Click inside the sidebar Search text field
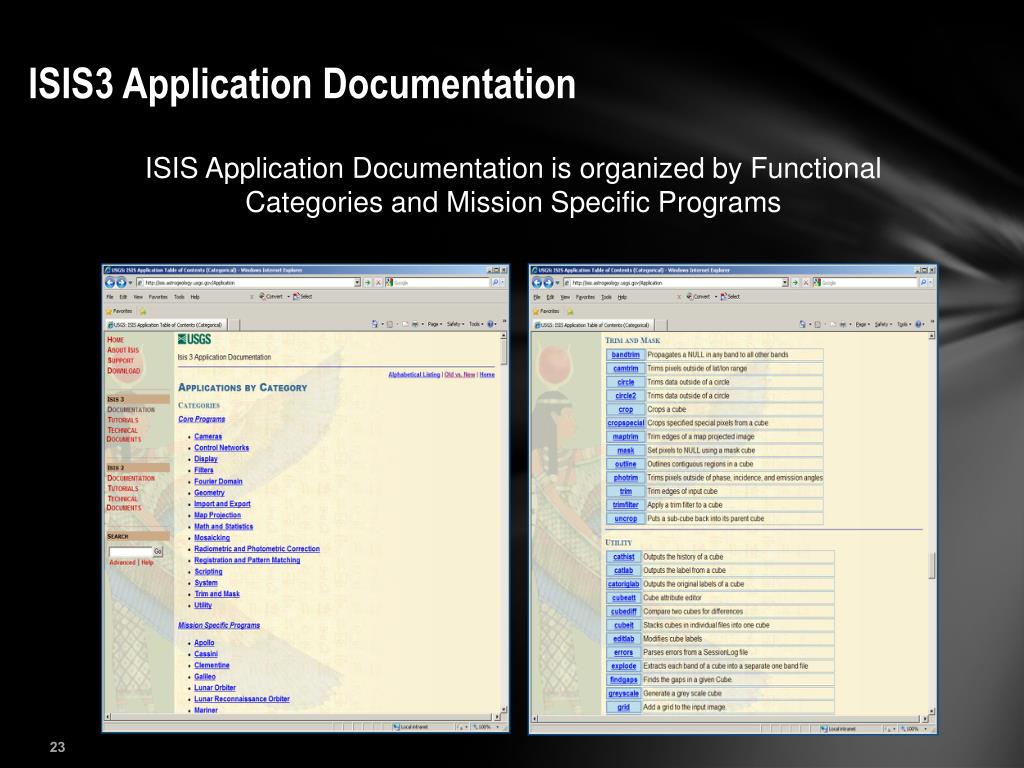Image resolution: width=1024 pixels, height=768 pixels. [x=130, y=552]
